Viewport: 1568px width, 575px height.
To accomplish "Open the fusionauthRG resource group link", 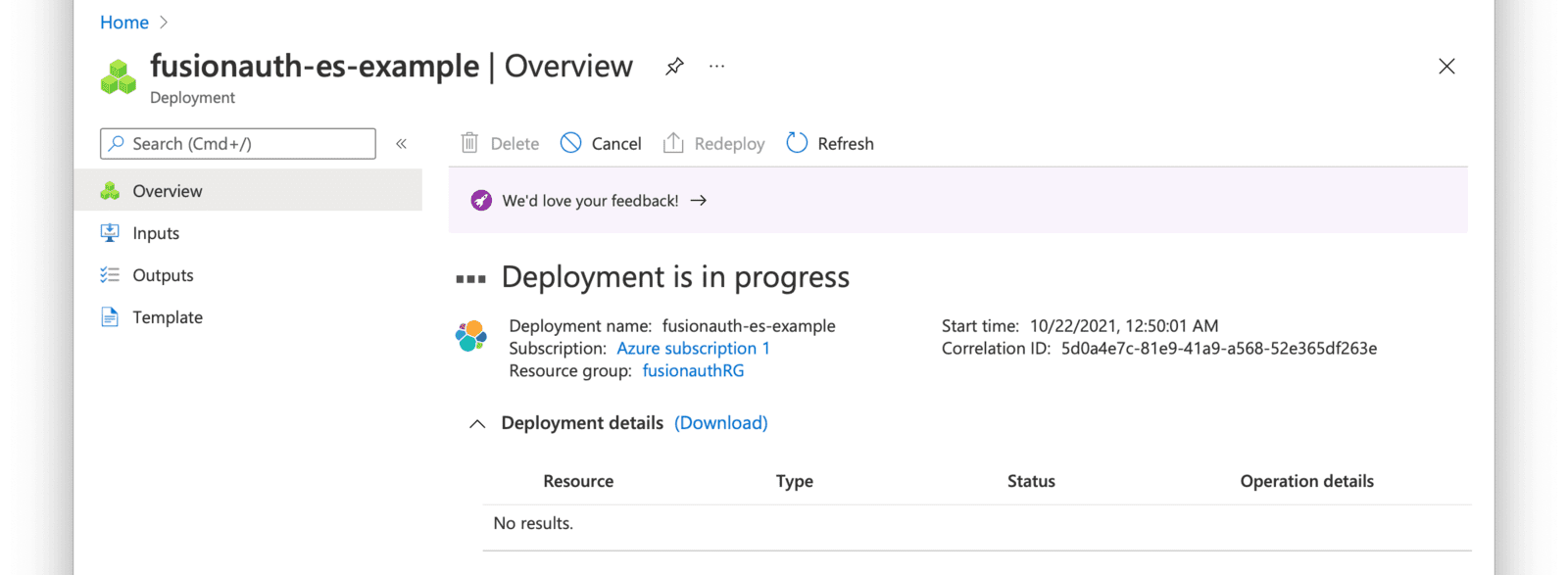I will 693,371.
